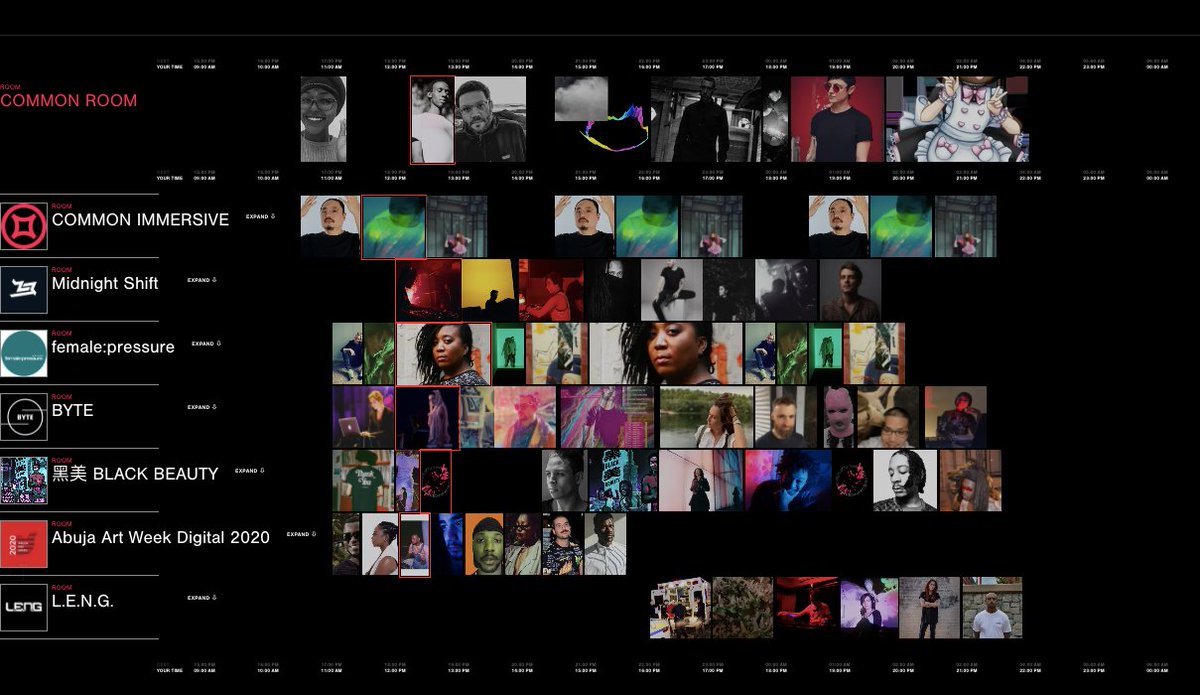The height and width of the screenshot is (695, 1200).
Task: Open the Midnight Shift room name
Action: click(x=105, y=284)
